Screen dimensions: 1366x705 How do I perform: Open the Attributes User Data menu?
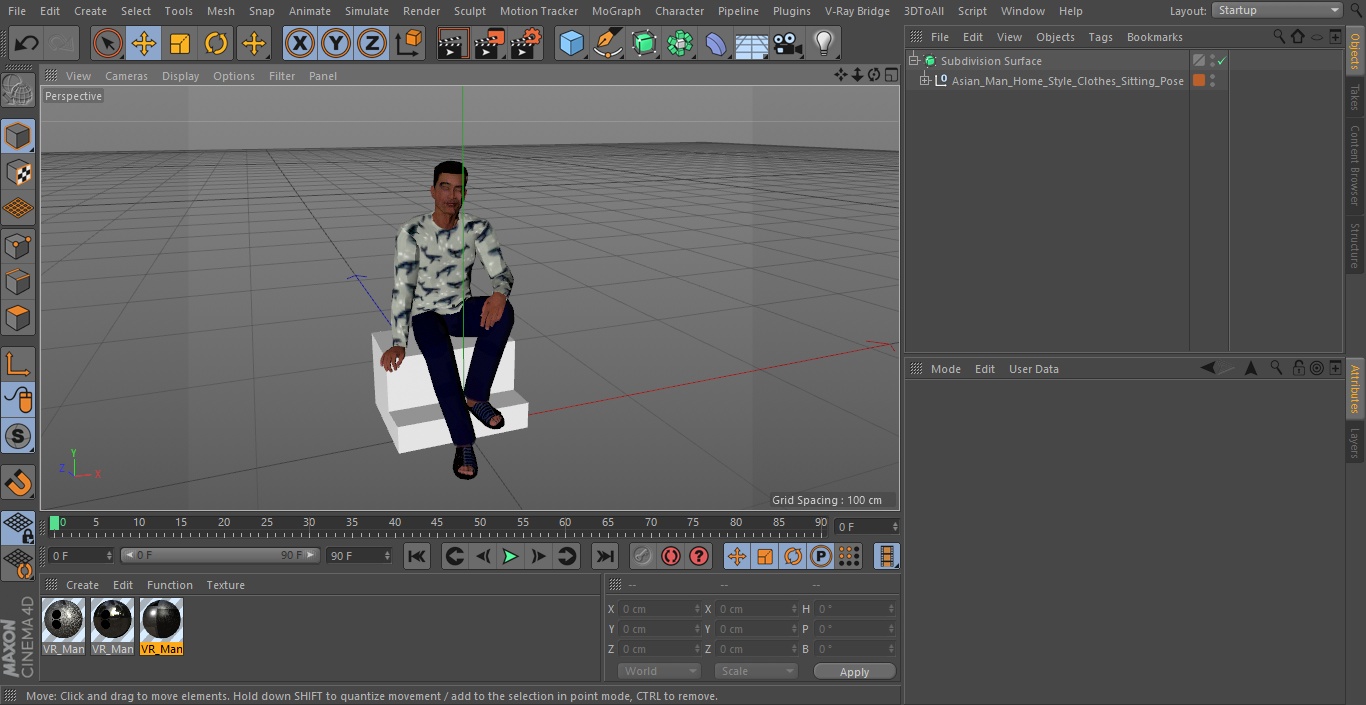pyautogui.click(x=1033, y=369)
